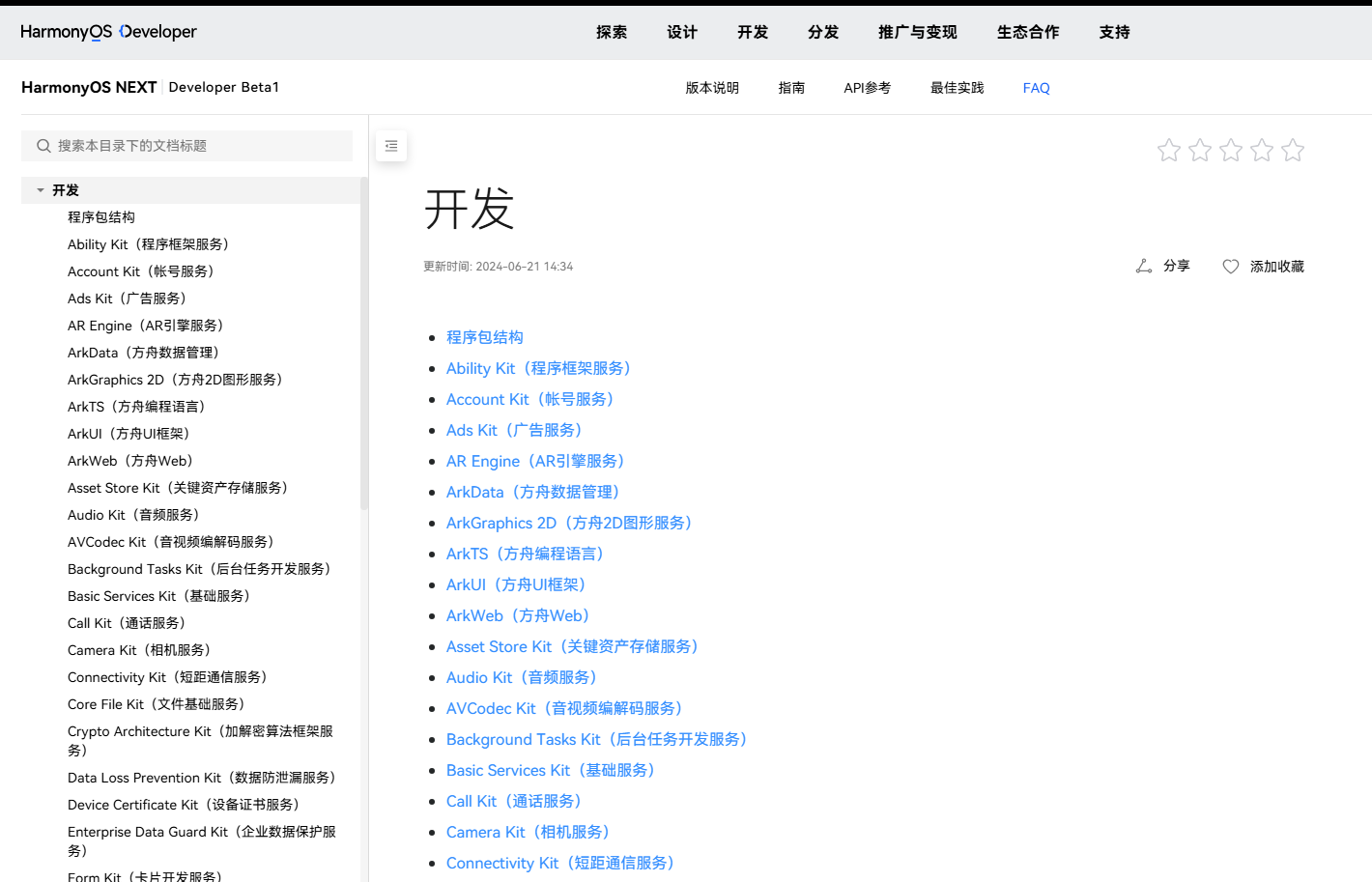This screenshot has width=1372, height=882.
Task: Open the AR Engine link in content
Action: (x=539, y=461)
